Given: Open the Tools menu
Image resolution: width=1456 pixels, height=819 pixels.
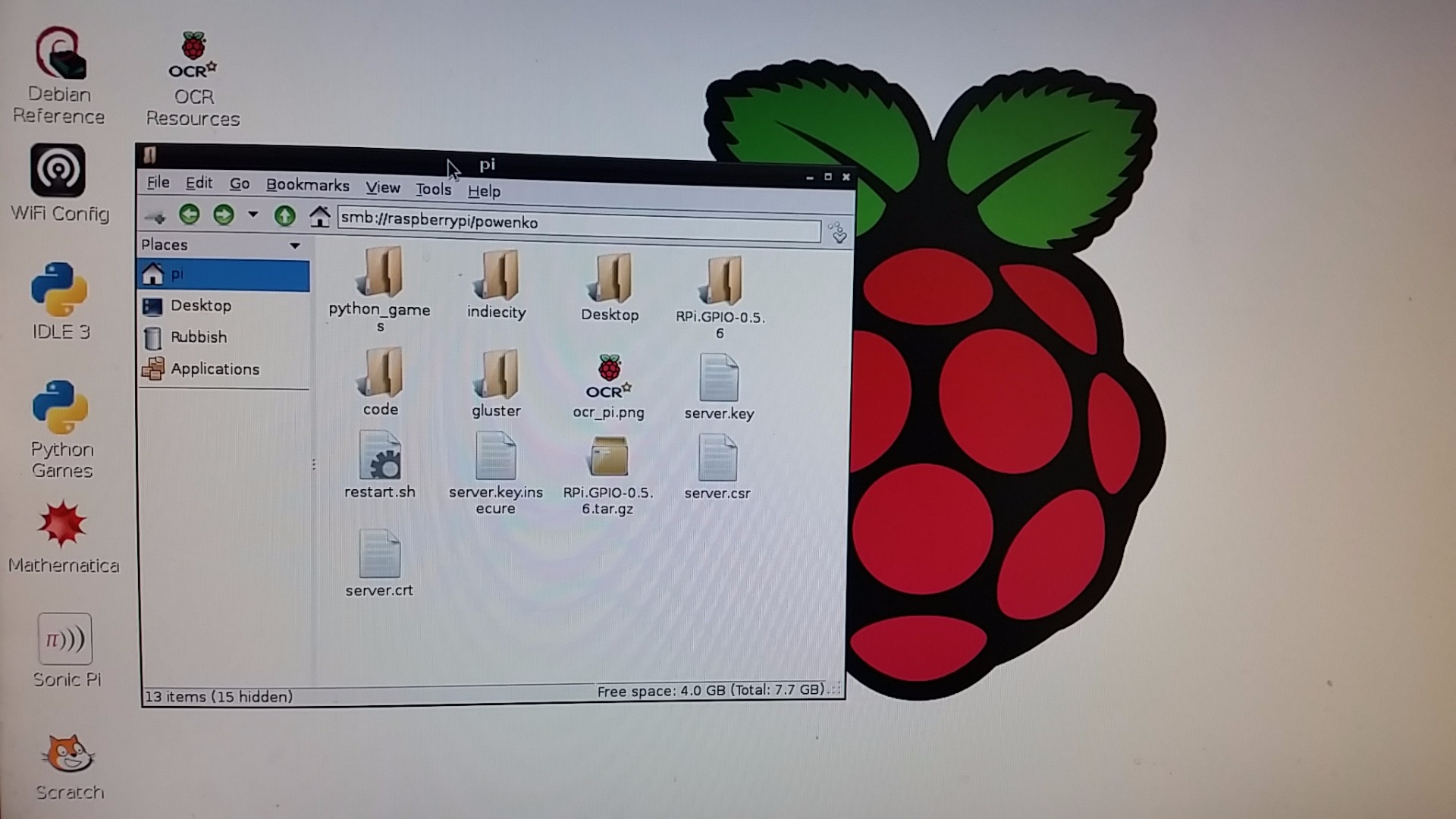Looking at the screenshot, I should pos(432,189).
